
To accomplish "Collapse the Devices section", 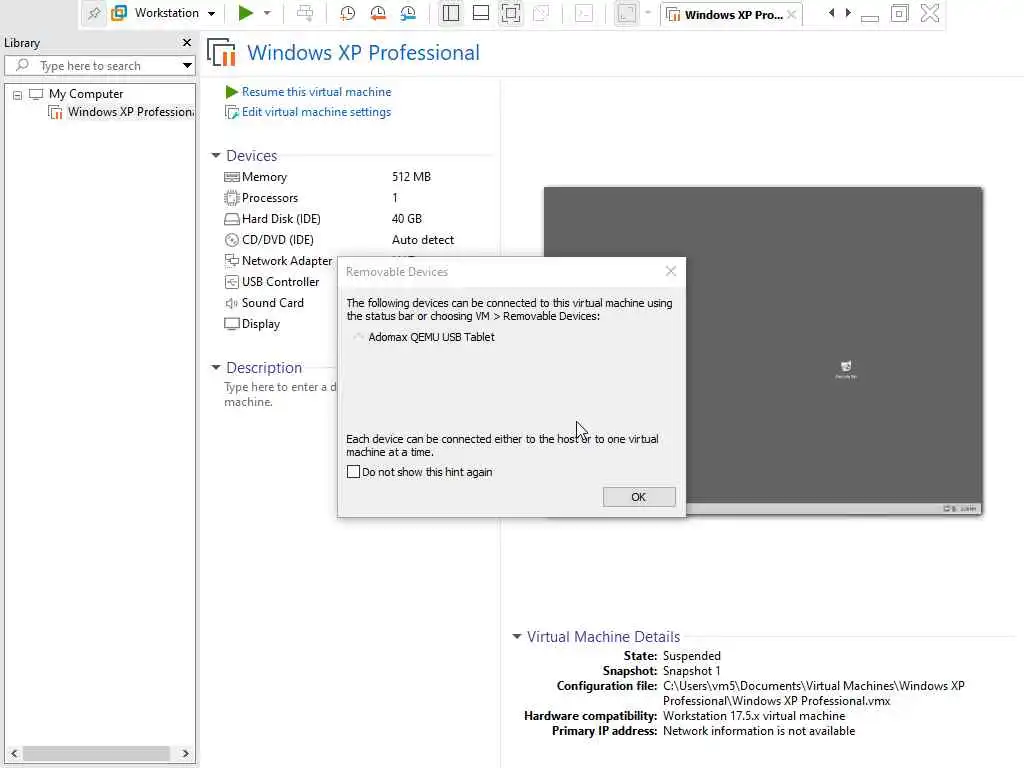I will pyautogui.click(x=216, y=155).
